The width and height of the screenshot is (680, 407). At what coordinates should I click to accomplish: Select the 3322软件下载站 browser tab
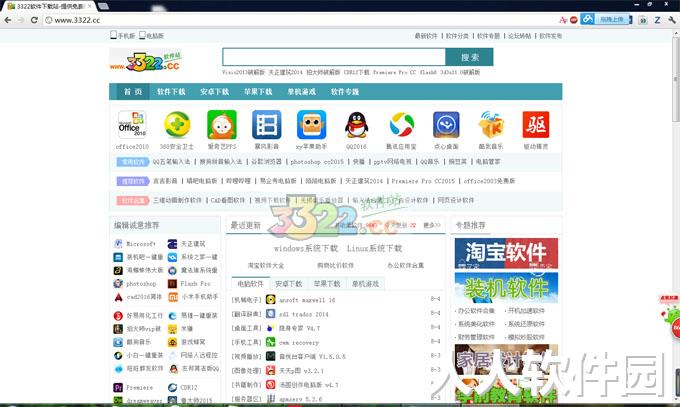pos(49,6)
